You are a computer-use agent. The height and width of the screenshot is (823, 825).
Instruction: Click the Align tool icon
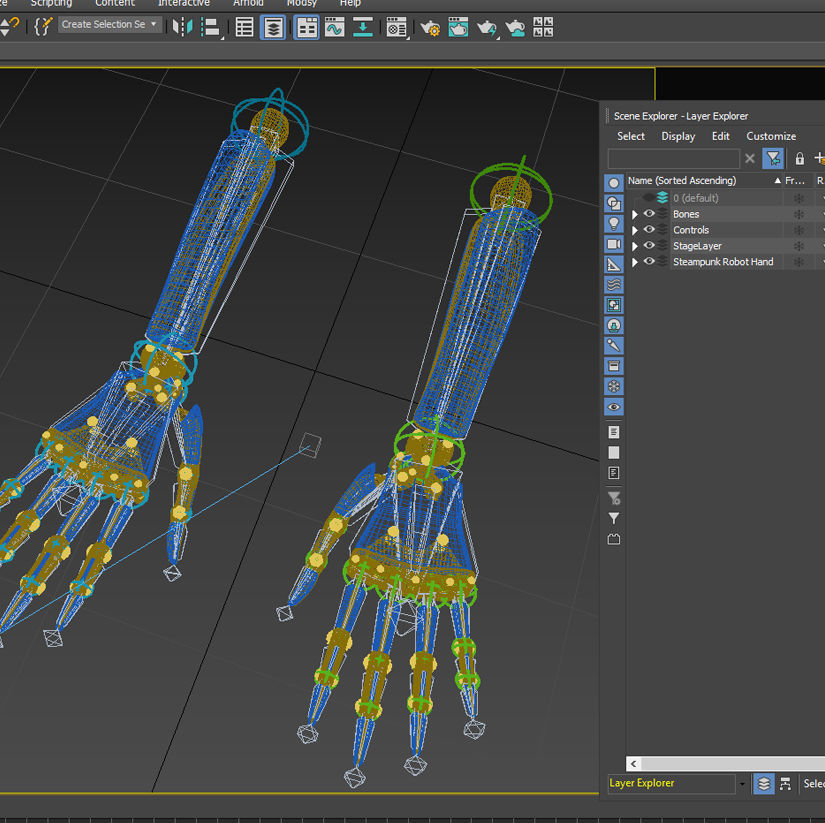point(210,27)
